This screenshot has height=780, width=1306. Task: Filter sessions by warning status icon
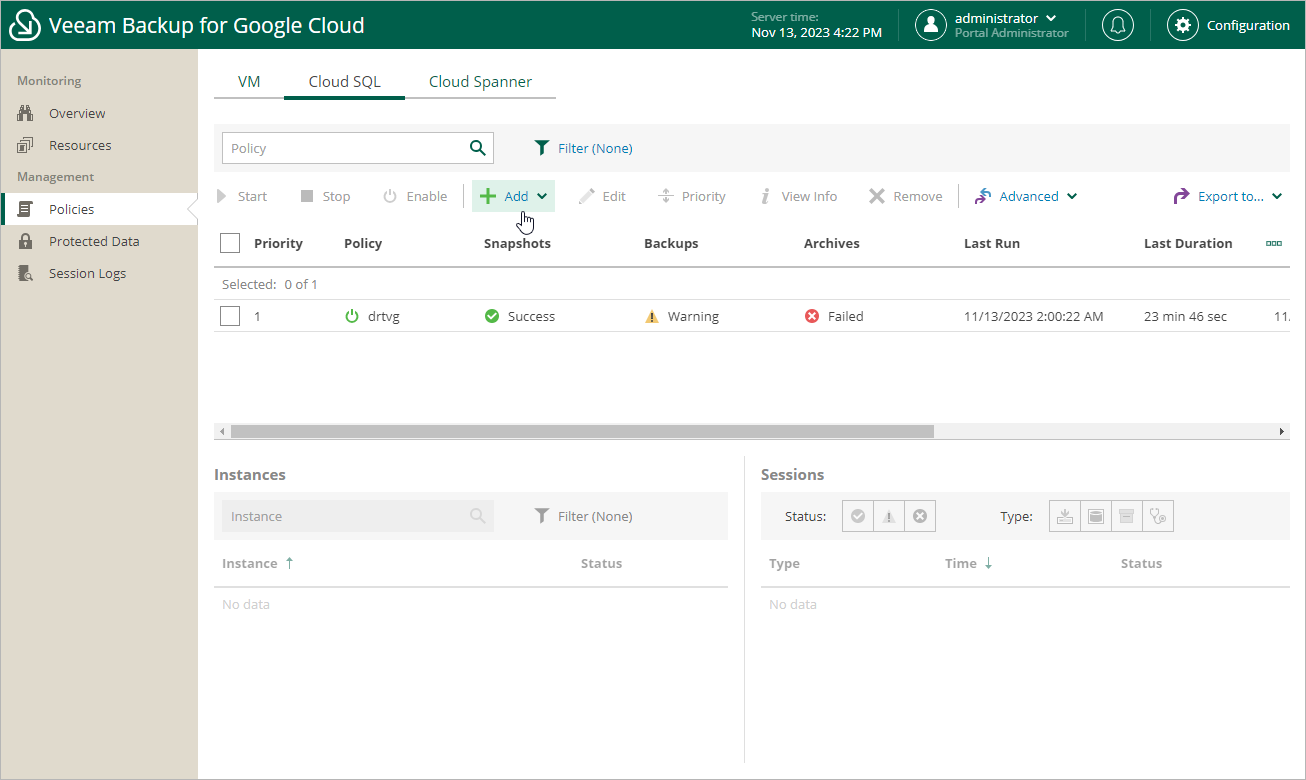click(888, 516)
